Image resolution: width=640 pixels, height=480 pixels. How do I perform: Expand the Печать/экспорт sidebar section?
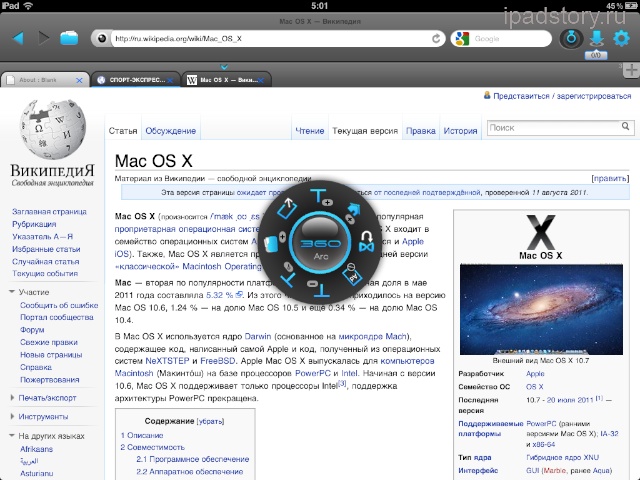click(12, 398)
